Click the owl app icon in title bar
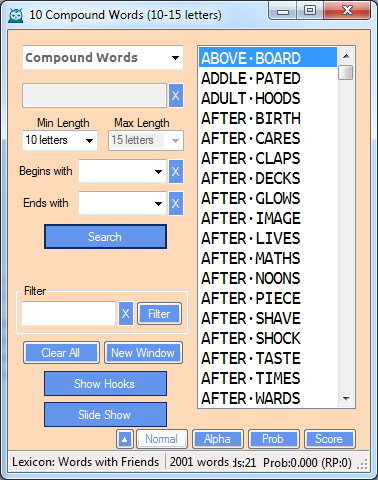The image size is (378, 480). (x=16, y=15)
